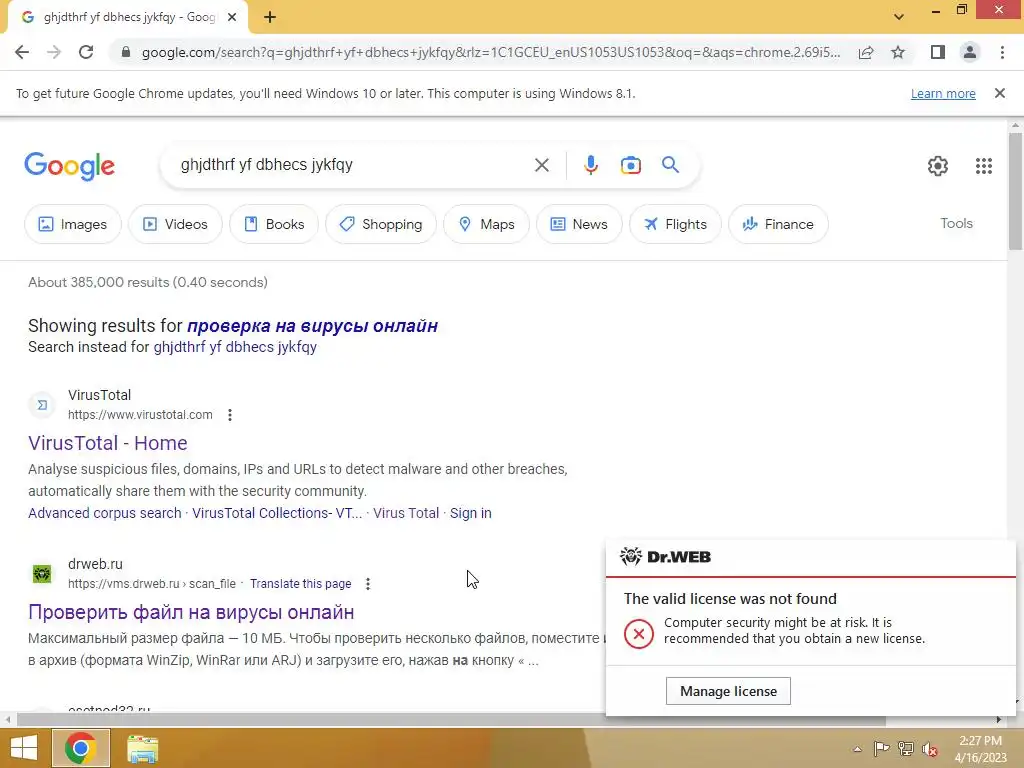This screenshot has height=768, width=1024.
Task: Open Learn more about Chrome updates
Action: coord(943,93)
